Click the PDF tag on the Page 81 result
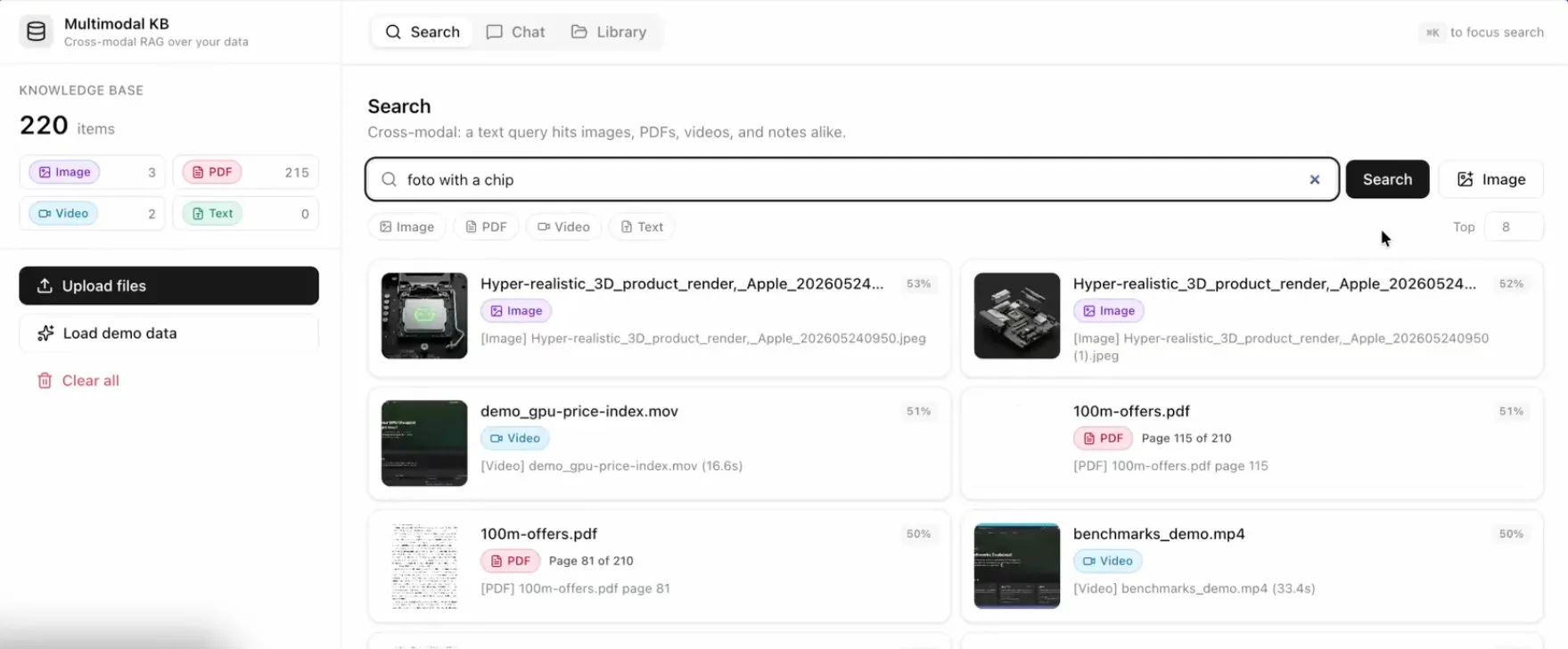 click(510, 561)
